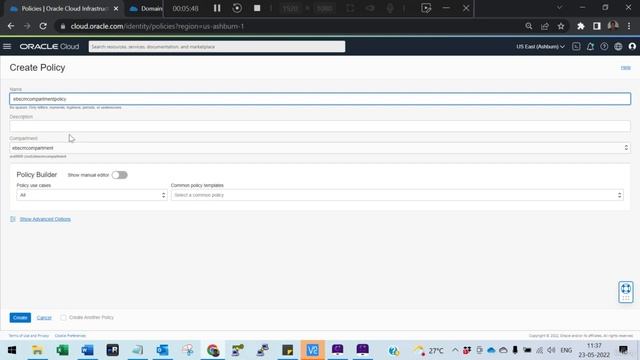Pause the screen recording
This screenshot has height=360, width=640.
click(x=217, y=8)
